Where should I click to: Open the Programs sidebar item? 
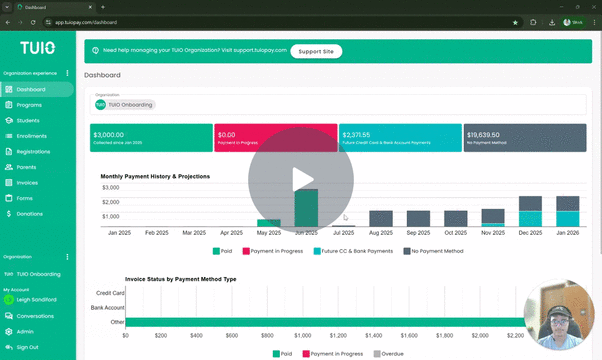[29, 105]
